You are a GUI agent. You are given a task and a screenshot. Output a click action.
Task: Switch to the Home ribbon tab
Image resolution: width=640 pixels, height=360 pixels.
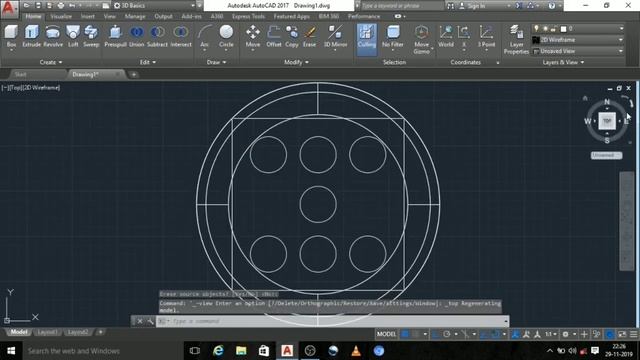click(33, 16)
